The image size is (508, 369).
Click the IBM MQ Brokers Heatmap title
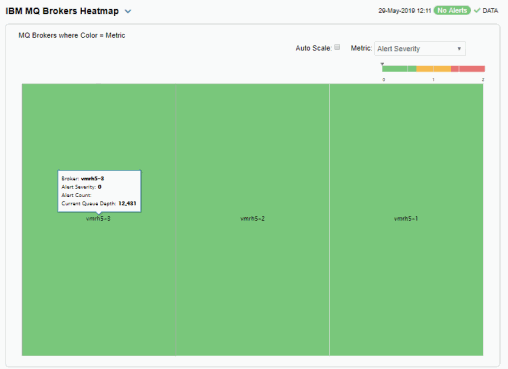tap(62, 11)
